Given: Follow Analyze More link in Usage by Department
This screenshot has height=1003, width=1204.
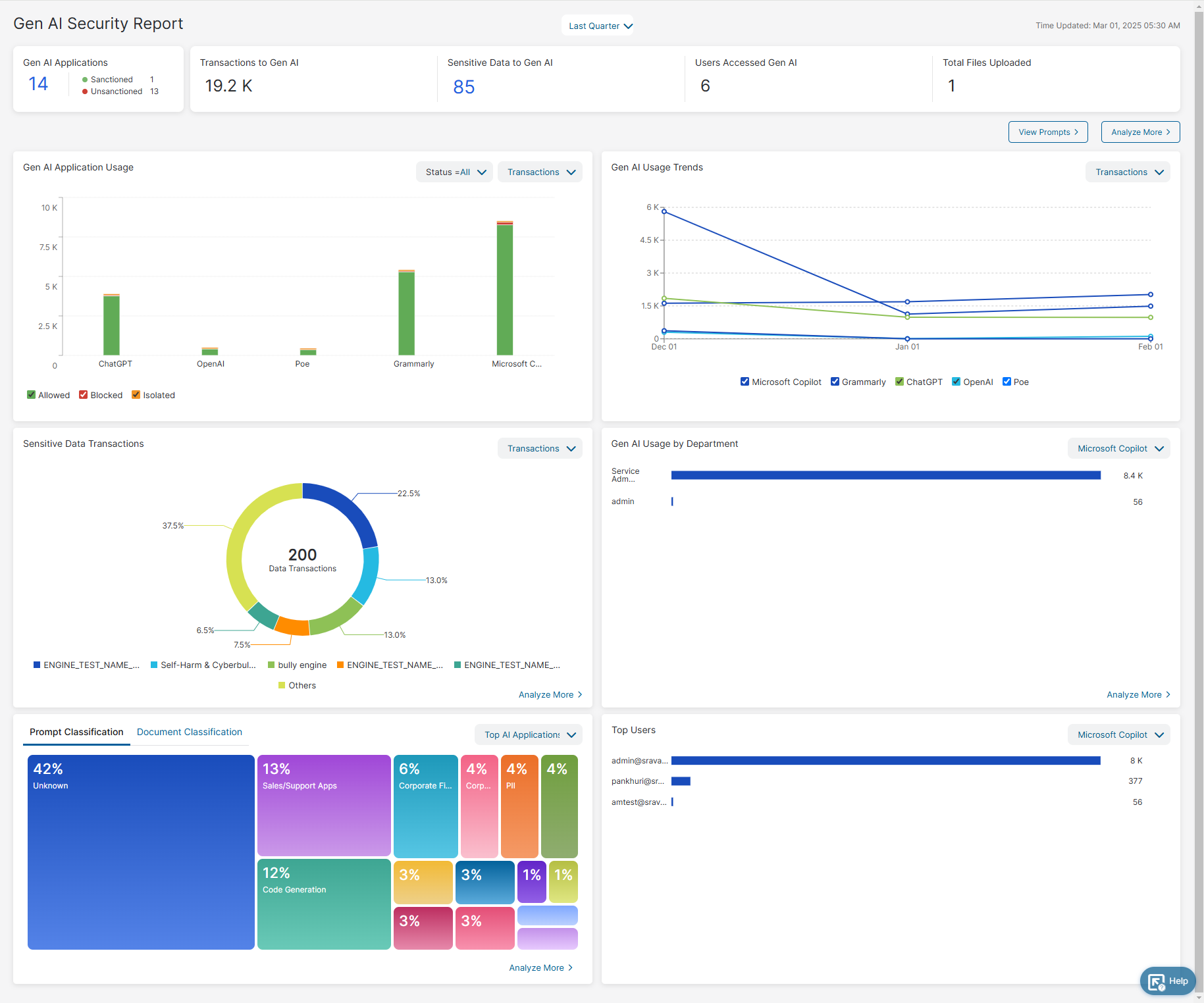Looking at the screenshot, I should pos(1139,694).
